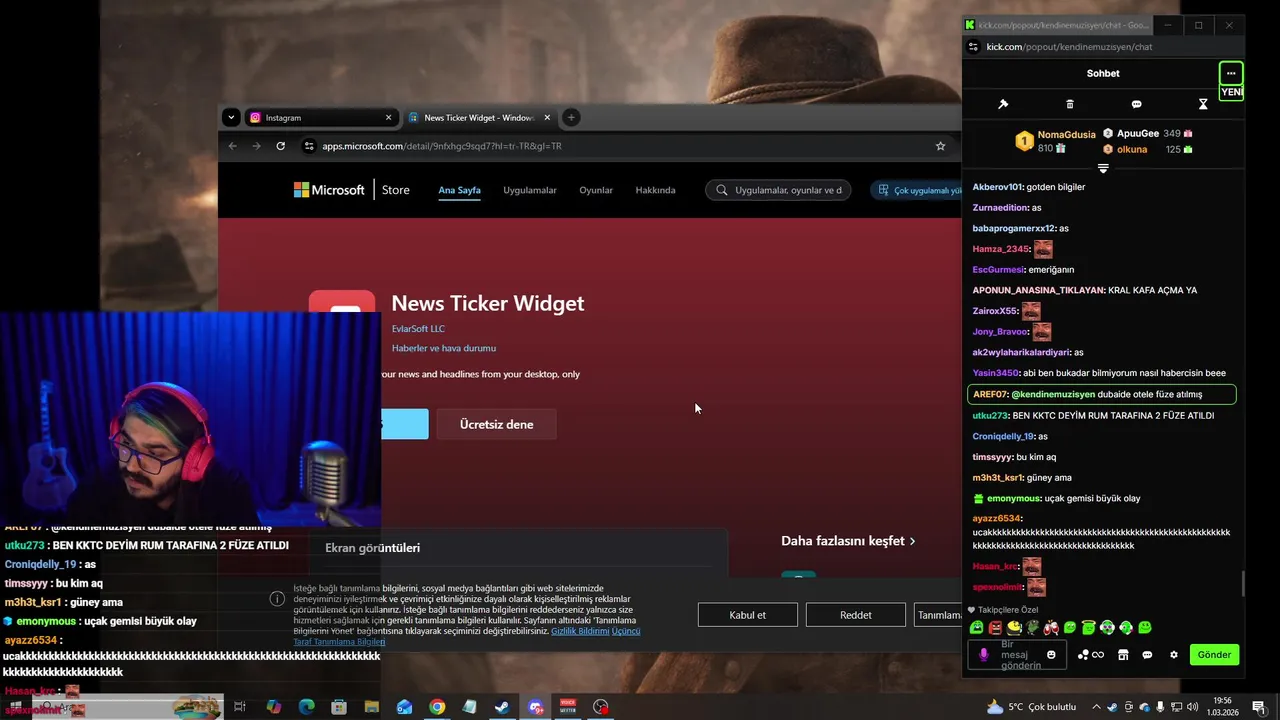This screenshot has height=720, width=1280.
Task: Click olkuna in the gift leaderboard
Action: 1132,149
